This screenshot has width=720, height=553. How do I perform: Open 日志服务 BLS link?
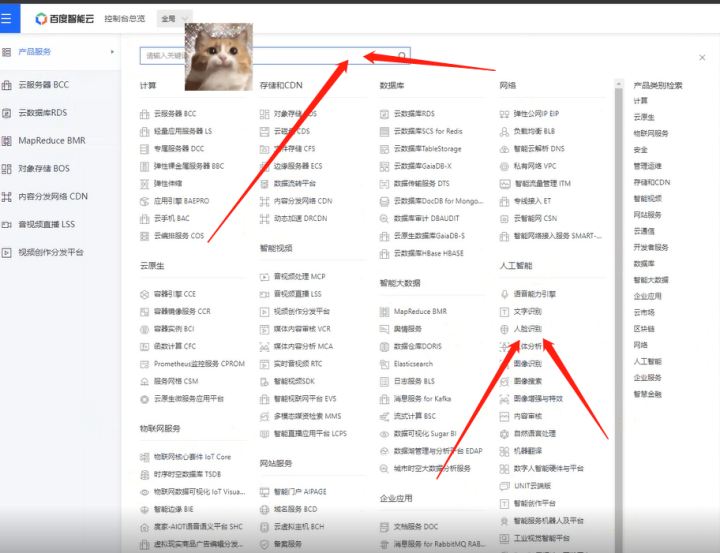414,381
